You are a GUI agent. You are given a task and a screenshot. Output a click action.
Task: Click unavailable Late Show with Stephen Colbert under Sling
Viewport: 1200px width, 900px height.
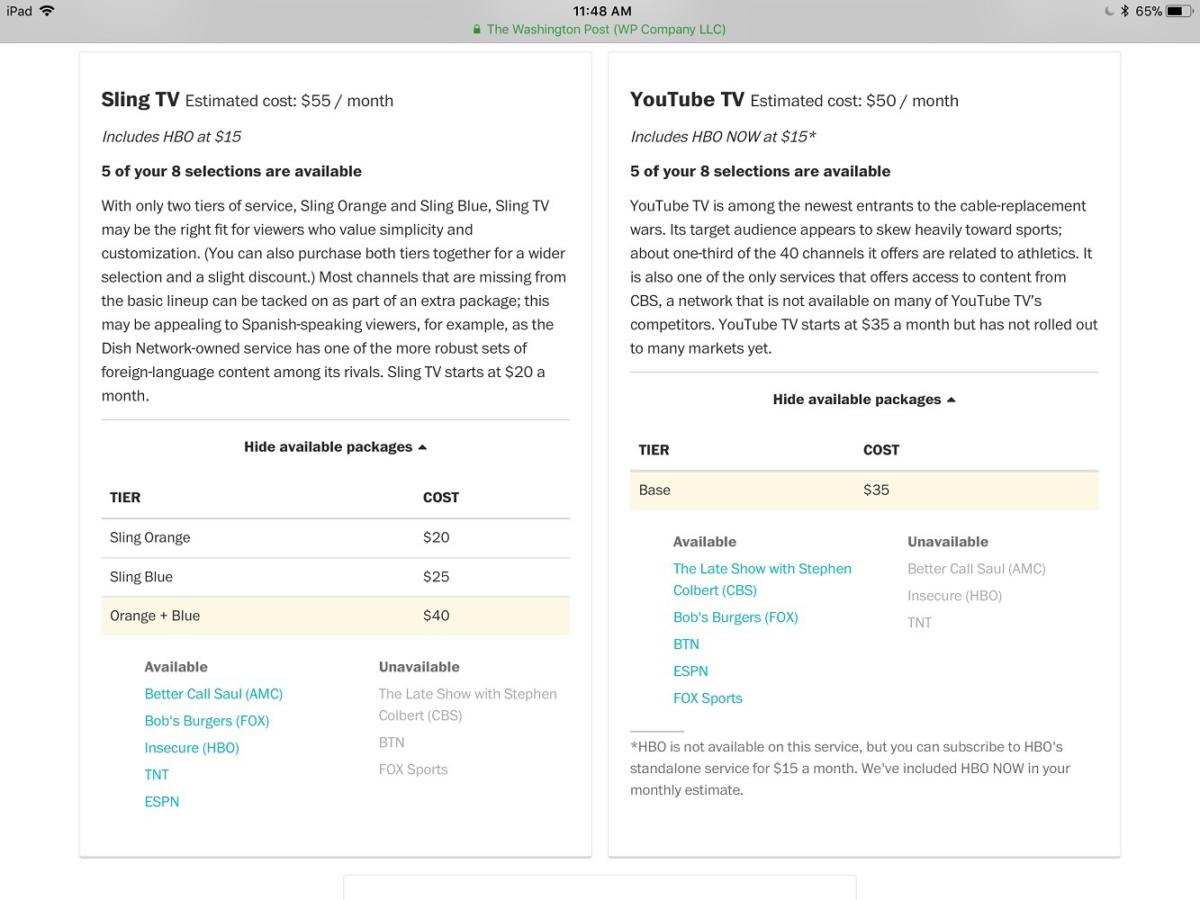point(467,704)
